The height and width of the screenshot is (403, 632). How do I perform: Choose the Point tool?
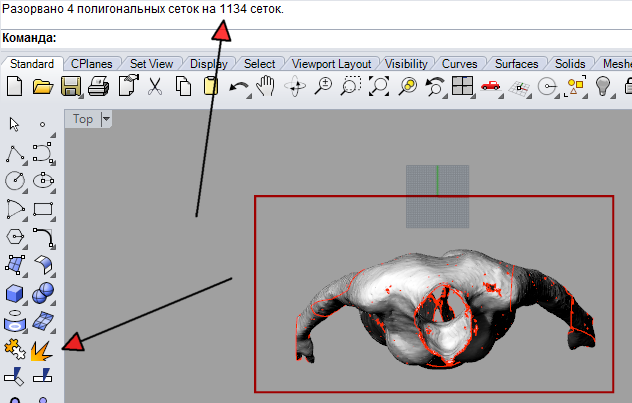(x=42, y=125)
